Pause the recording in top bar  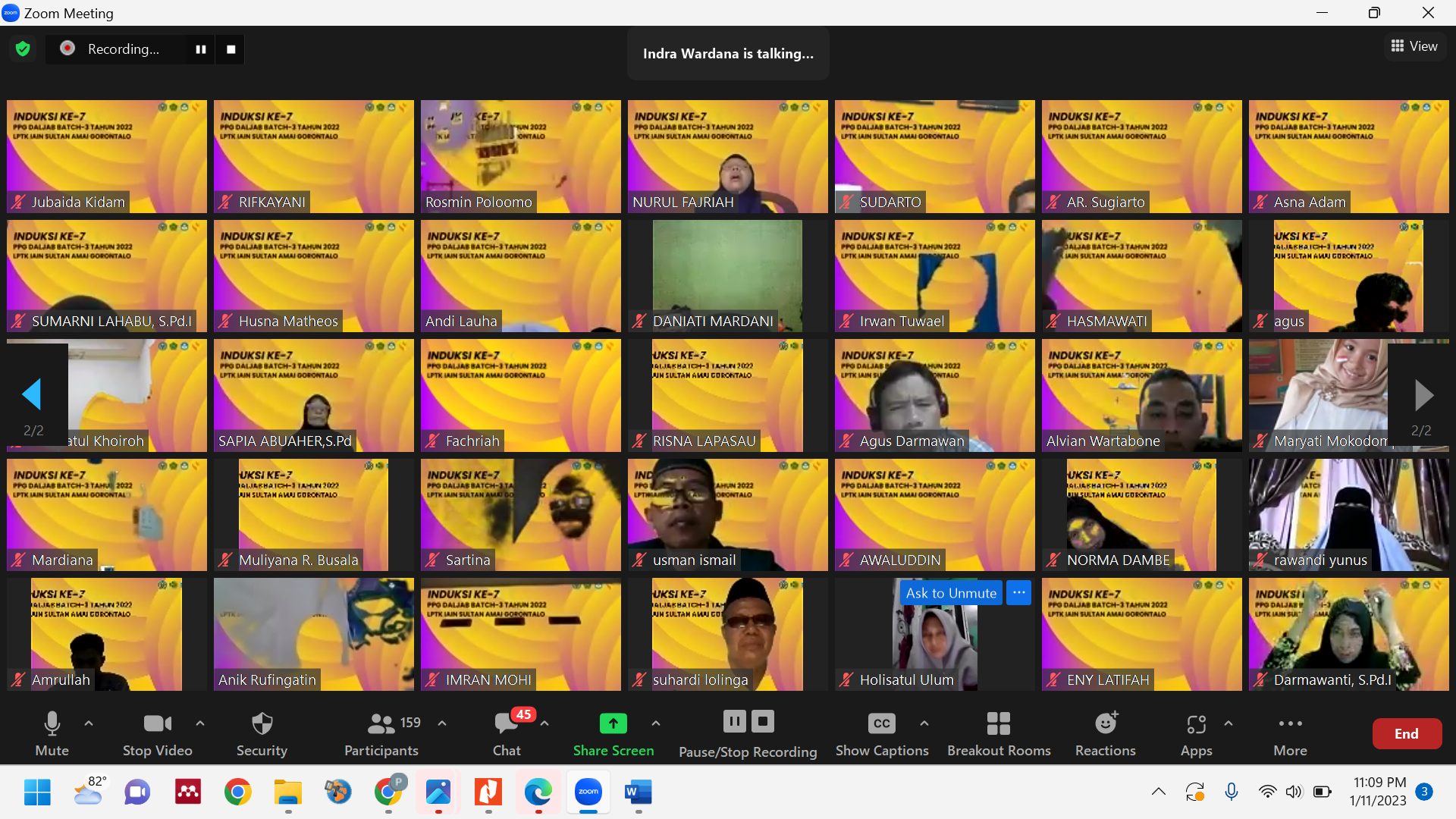point(201,49)
